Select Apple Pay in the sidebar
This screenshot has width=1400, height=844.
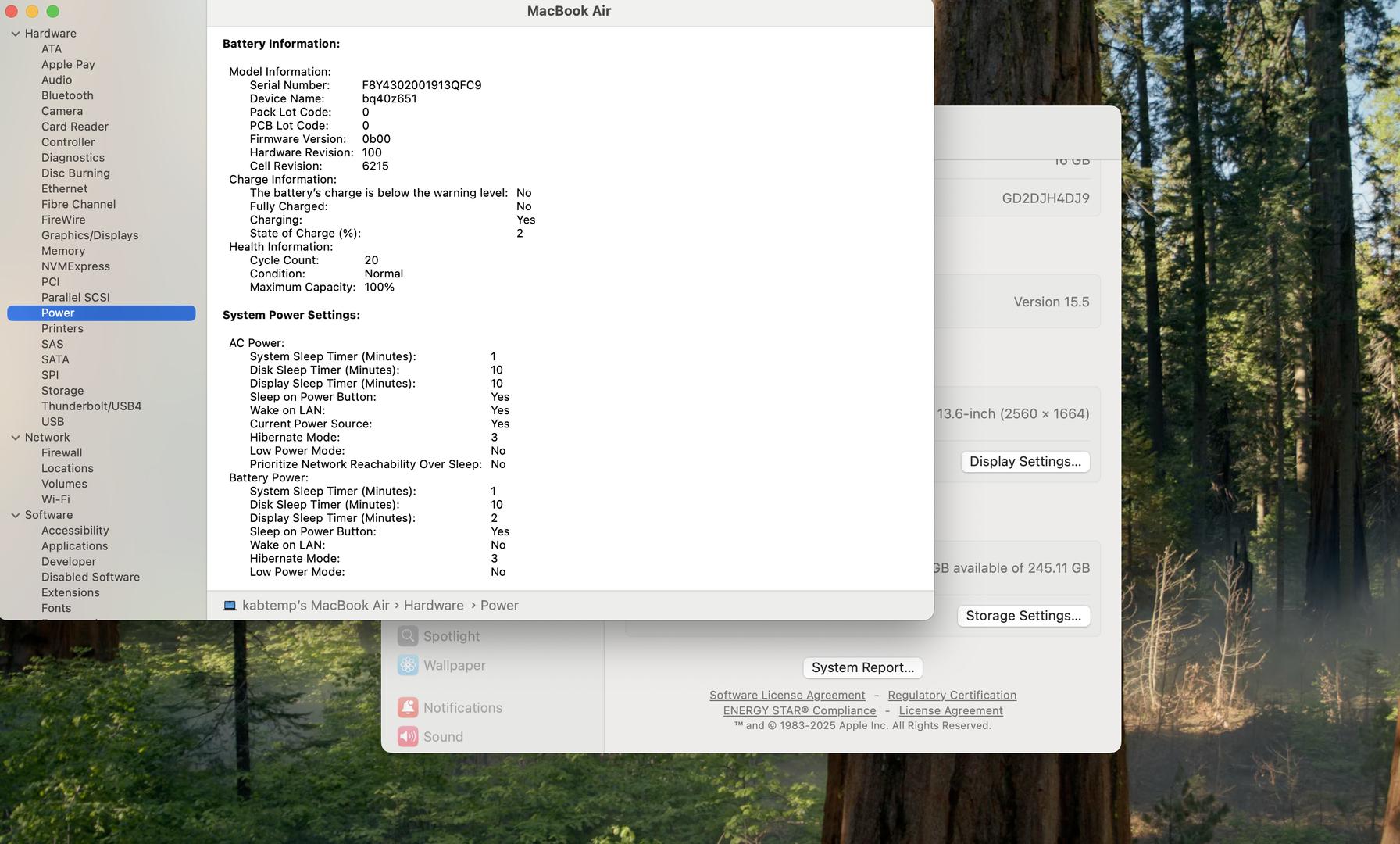click(x=68, y=64)
